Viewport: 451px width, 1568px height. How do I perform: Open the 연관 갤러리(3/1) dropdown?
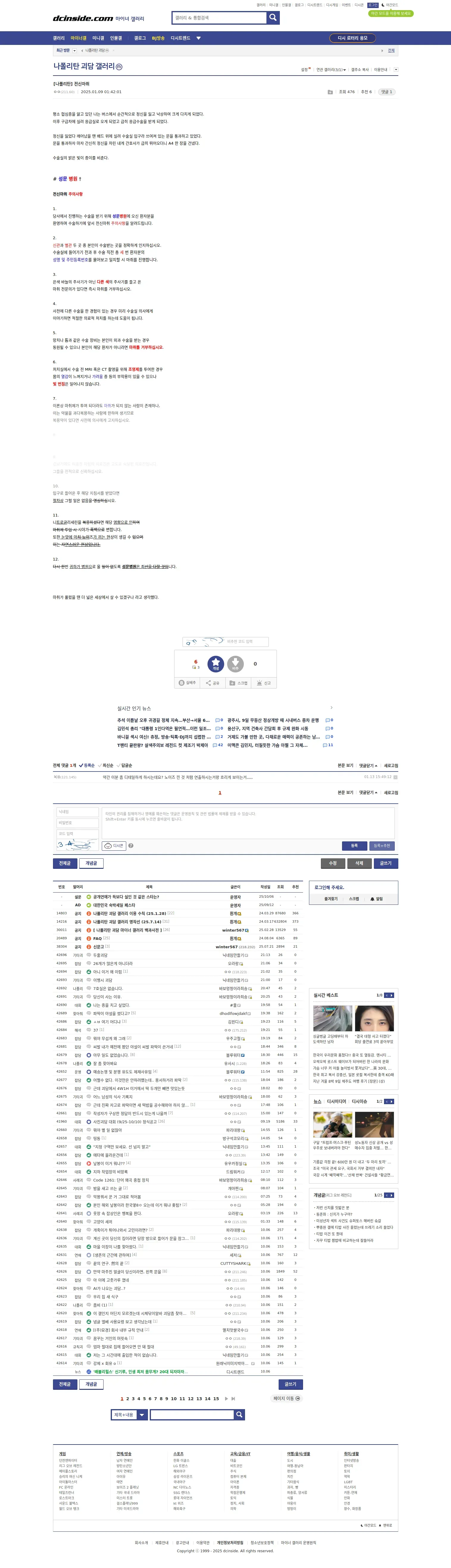click(330, 70)
